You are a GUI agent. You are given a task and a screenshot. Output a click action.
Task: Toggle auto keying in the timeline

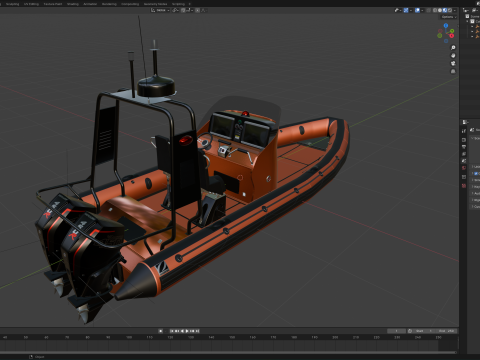click(x=161, y=331)
